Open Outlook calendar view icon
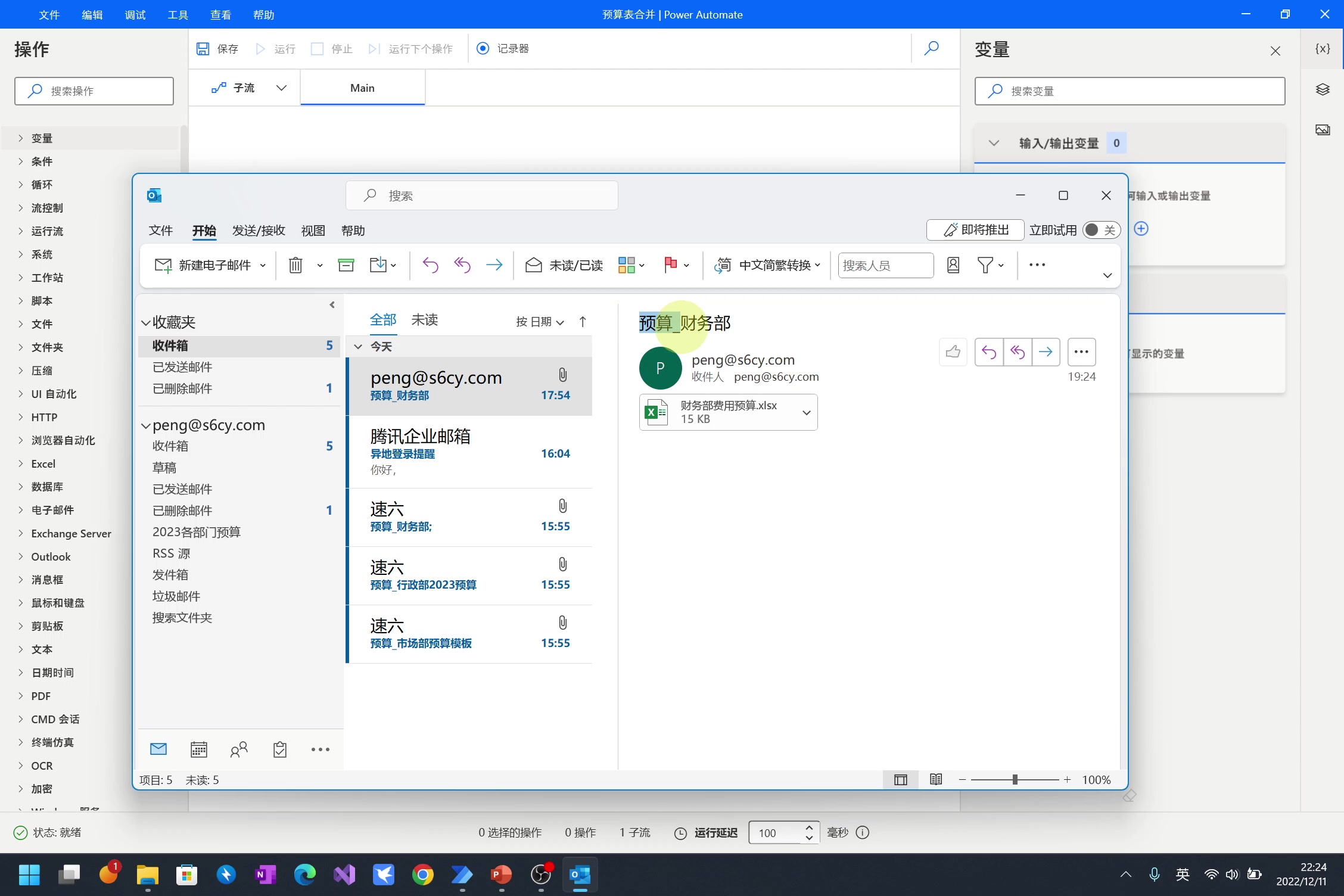Image resolution: width=1344 pixels, height=896 pixels. point(198,749)
